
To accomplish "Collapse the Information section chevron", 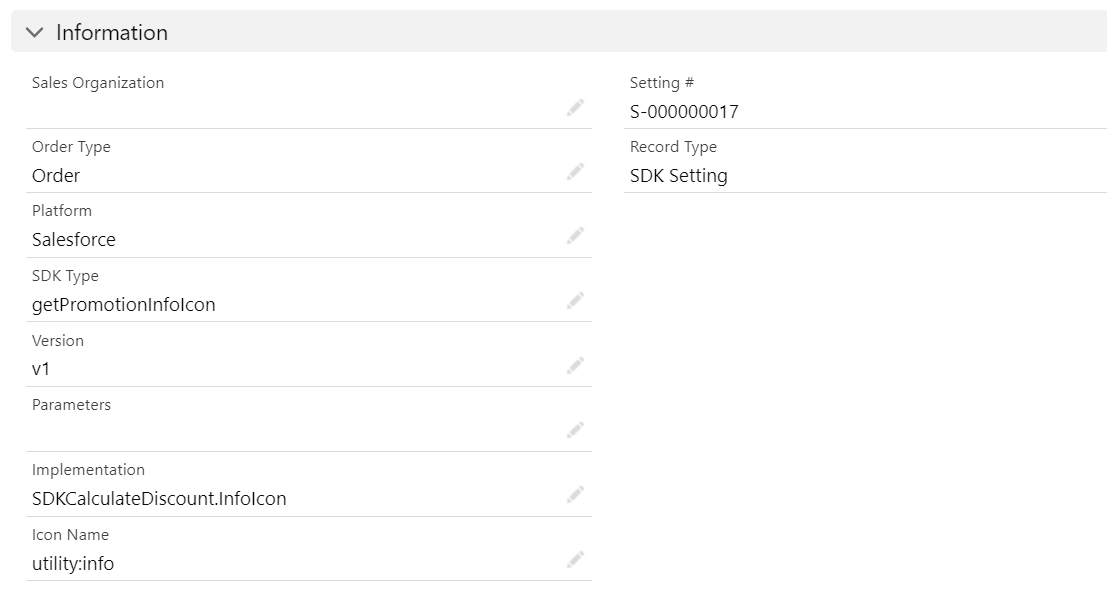I will coord(35,33).
